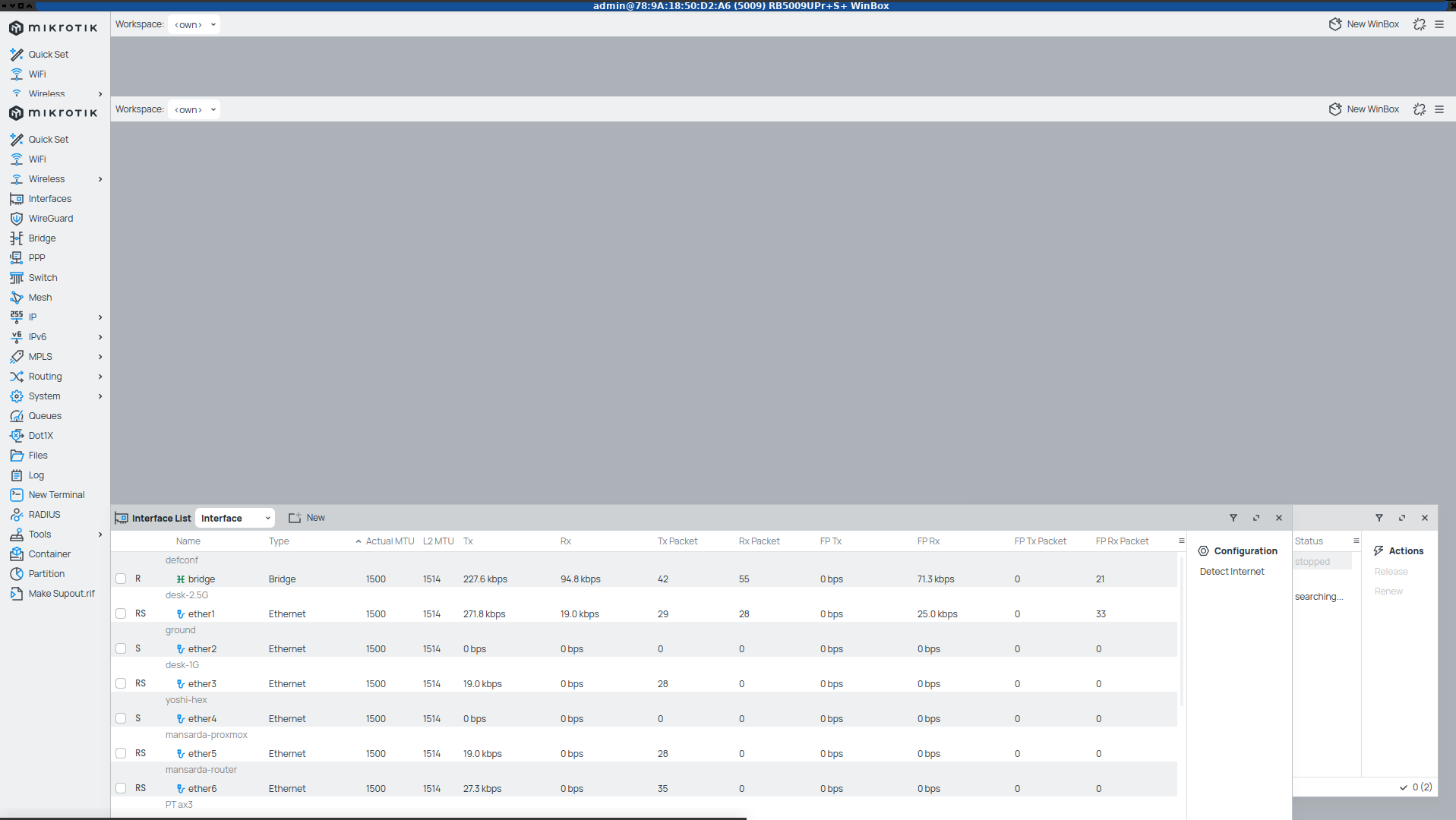The image size is (1456, 820).
Task: Open the PPP section
Action: point(36,258)
